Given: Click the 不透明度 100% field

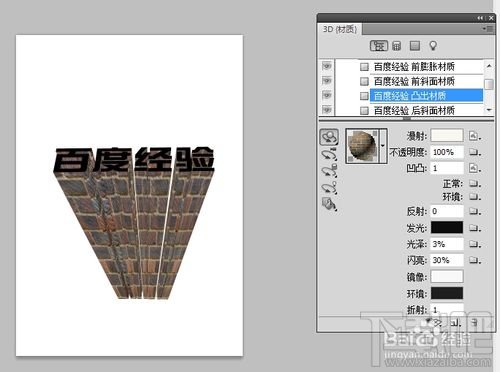Looking at the screenshot, I should [x=447, y=152].
